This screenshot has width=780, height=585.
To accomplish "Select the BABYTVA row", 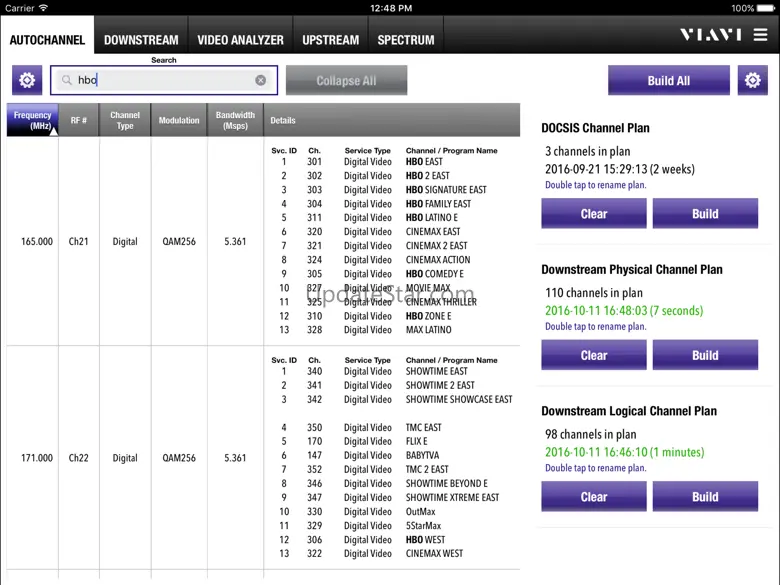I will [x=392, y=455].
